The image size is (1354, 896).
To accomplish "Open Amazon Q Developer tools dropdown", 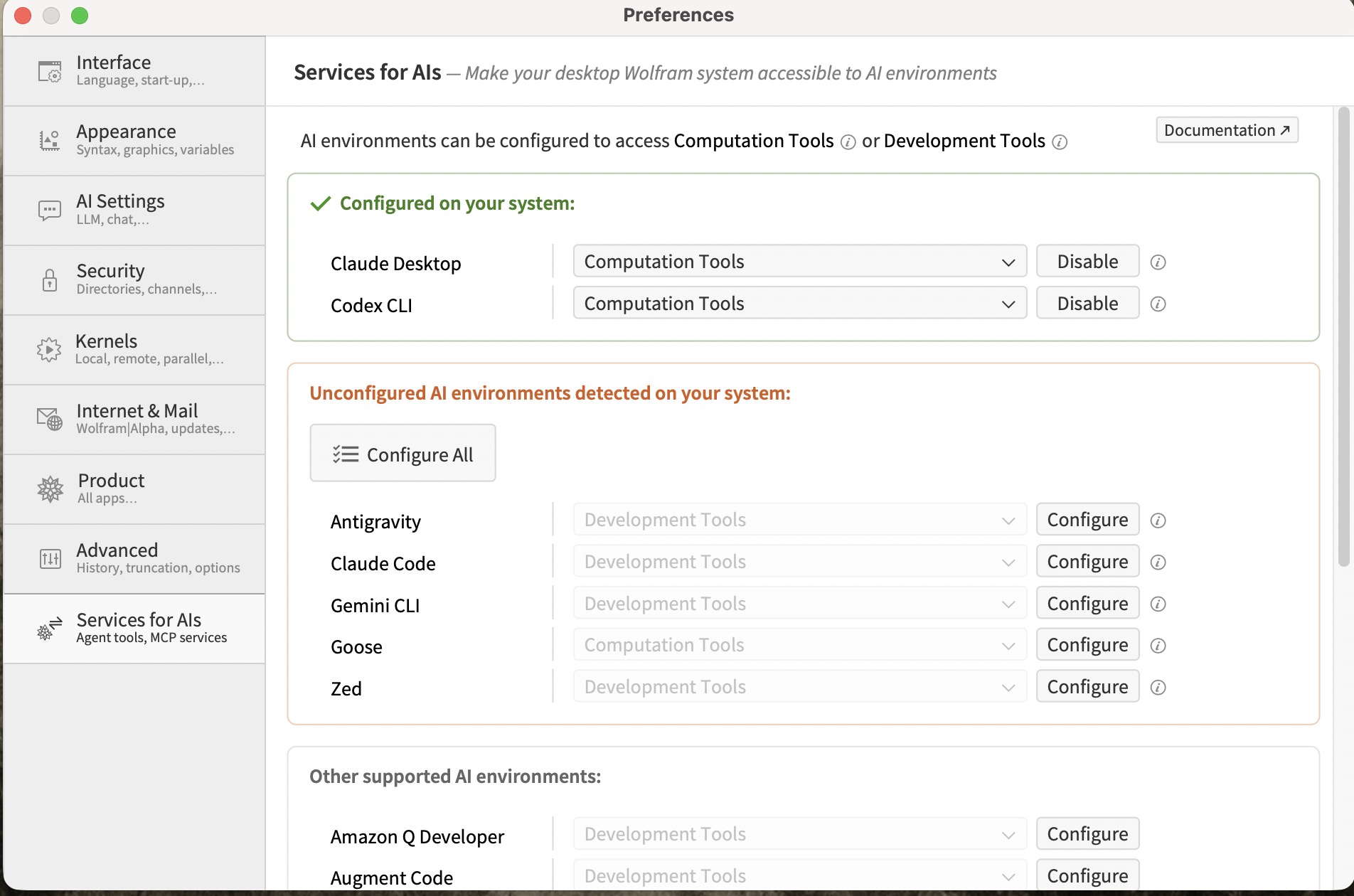I will coord(800,833).
